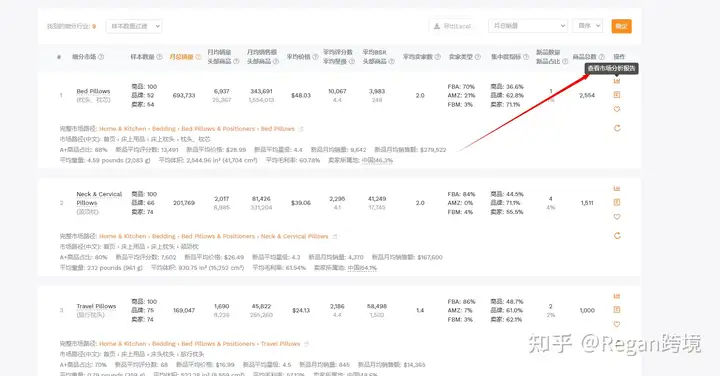Open Bed Pillows & Positioners link in first row path
This screenshot has width=720, height=376.
pos(218,129)
